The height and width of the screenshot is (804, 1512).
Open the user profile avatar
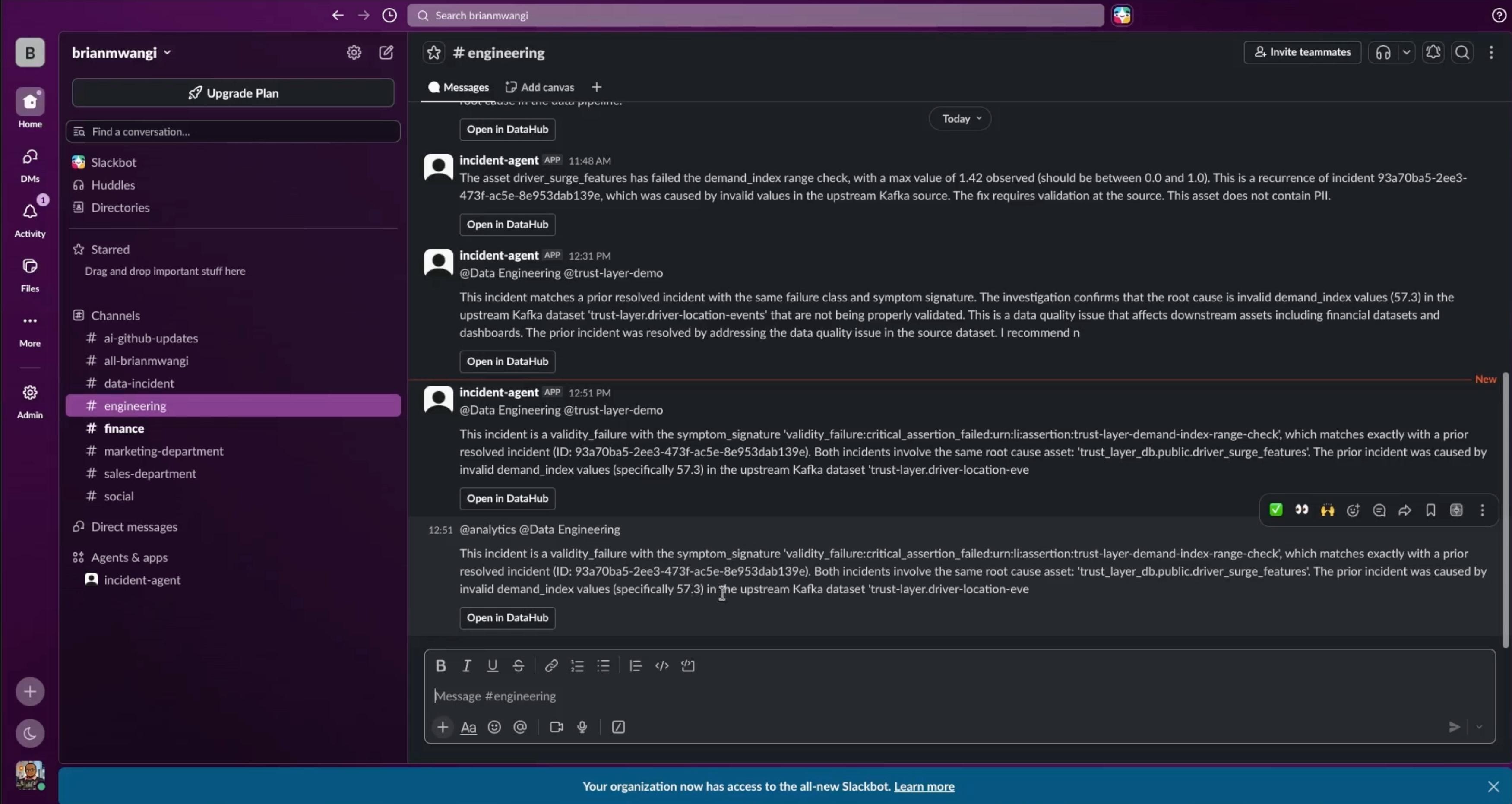click(x=30, y=775)
